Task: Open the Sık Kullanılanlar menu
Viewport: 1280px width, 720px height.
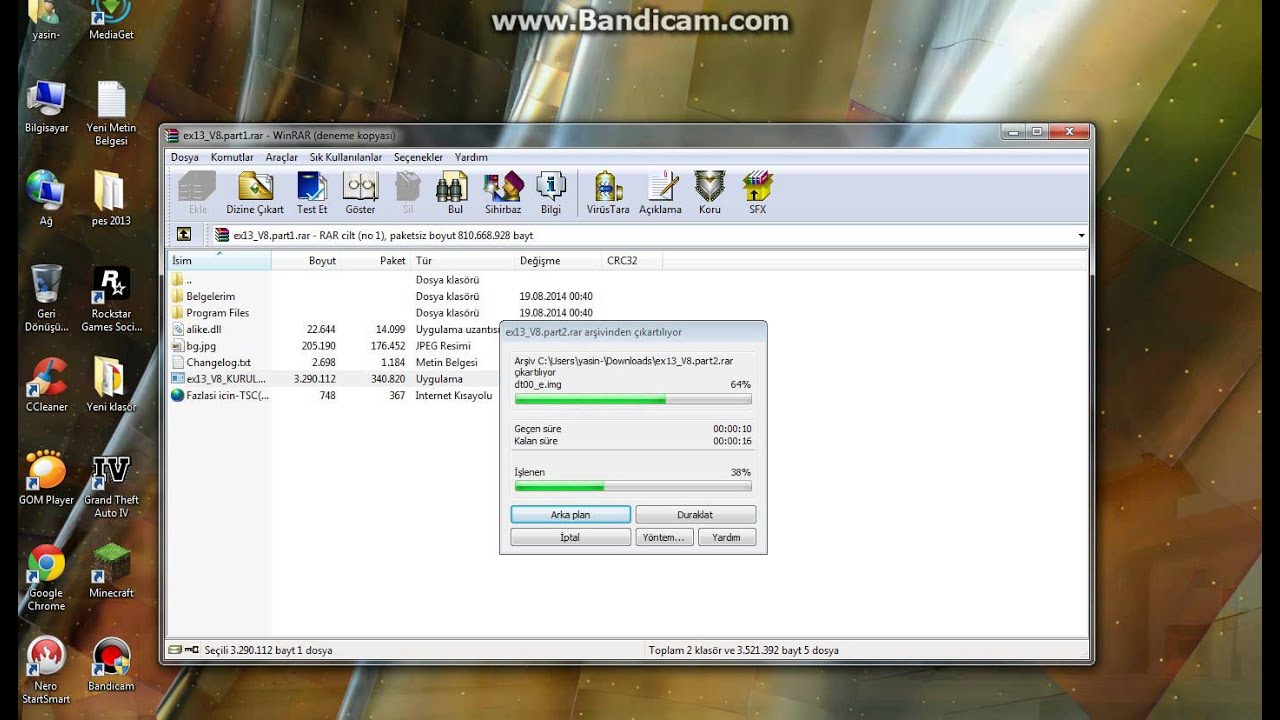Action: tap(346, 157)
